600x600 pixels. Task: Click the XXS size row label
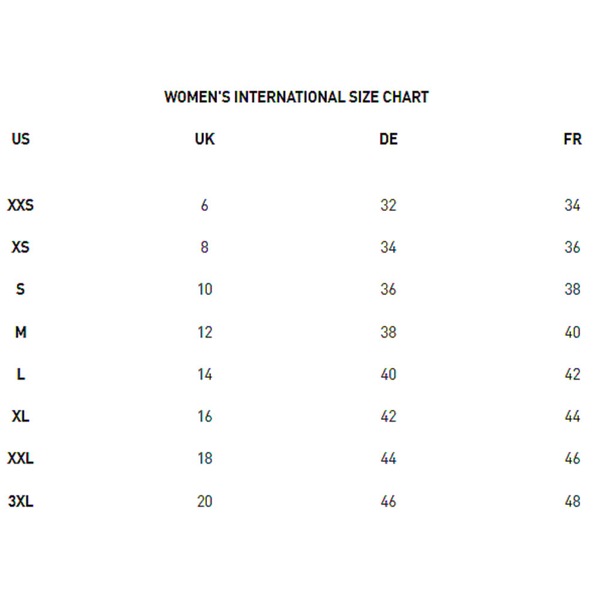(x=21, y=205)
